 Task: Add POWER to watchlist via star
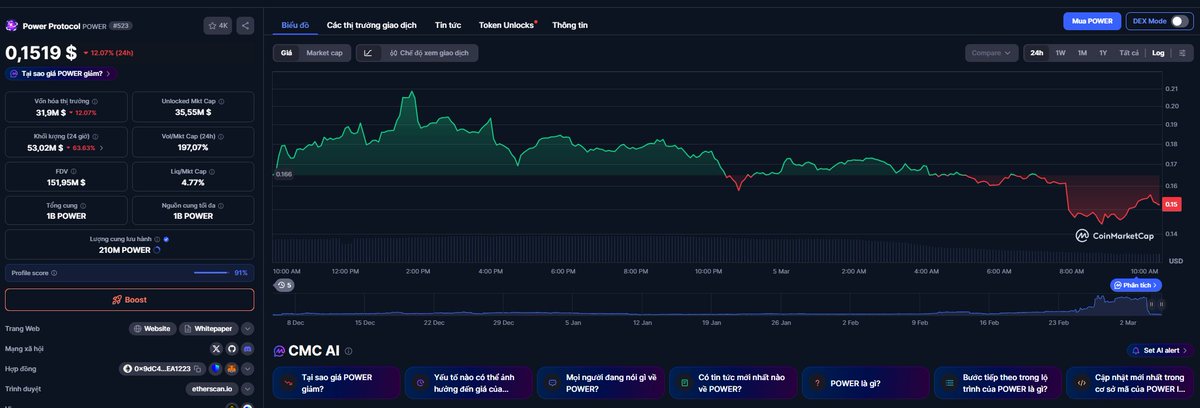pyautogui.click(x=218, y=26)
